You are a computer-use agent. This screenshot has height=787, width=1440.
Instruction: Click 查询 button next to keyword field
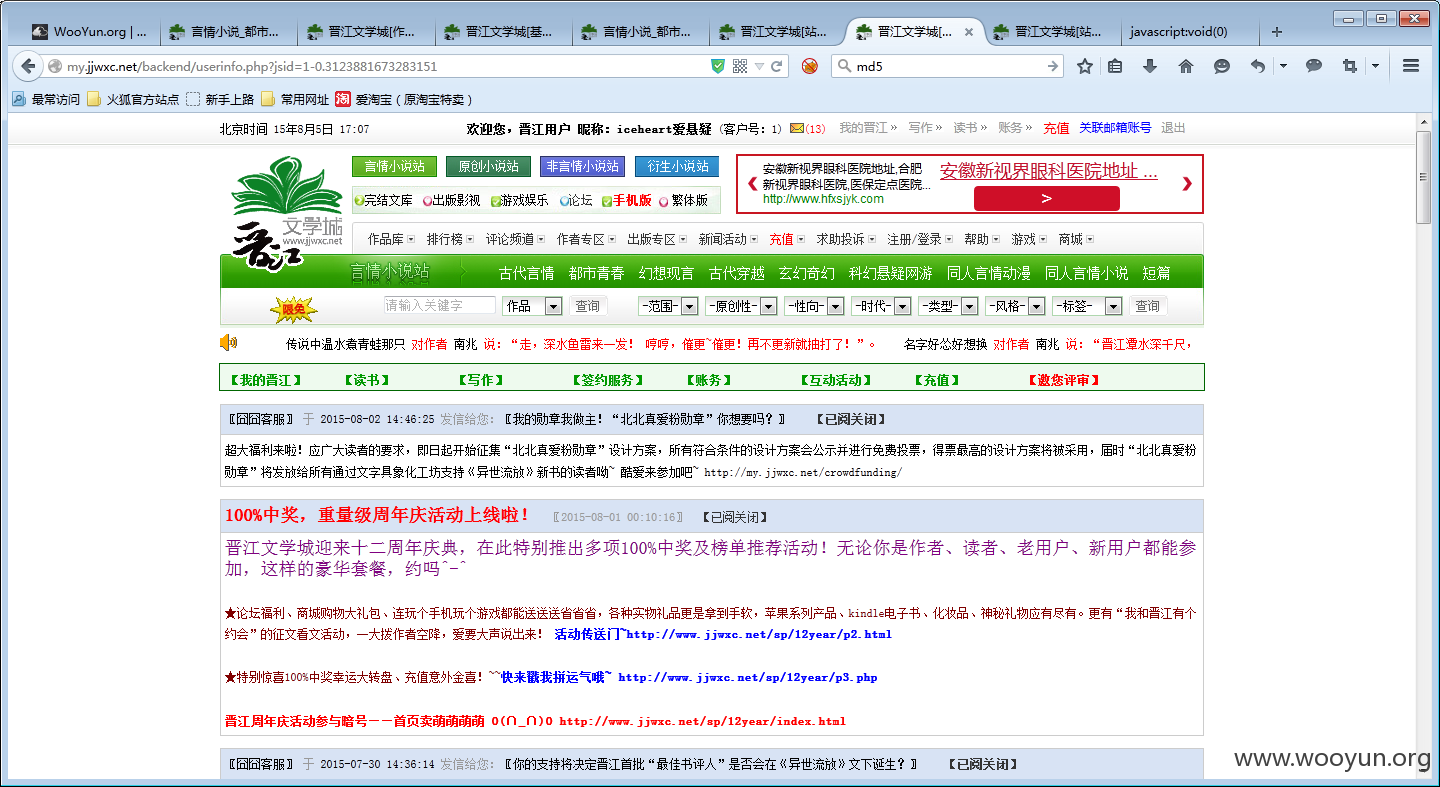tap(588, 306)
